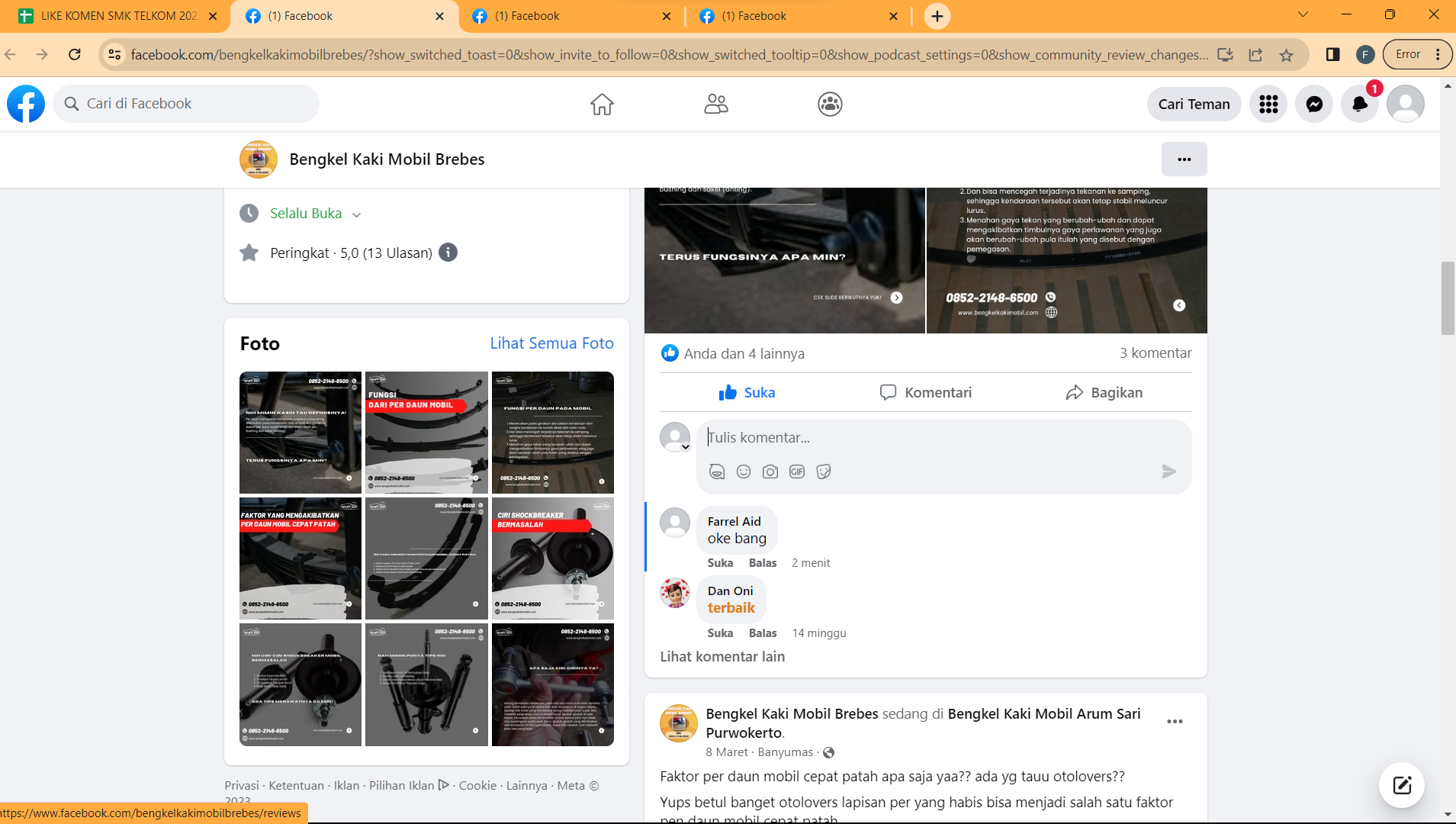Screen dimensions: 1456x824
Task: Send the comment with the arrow icon
Action: point(1168,472)
